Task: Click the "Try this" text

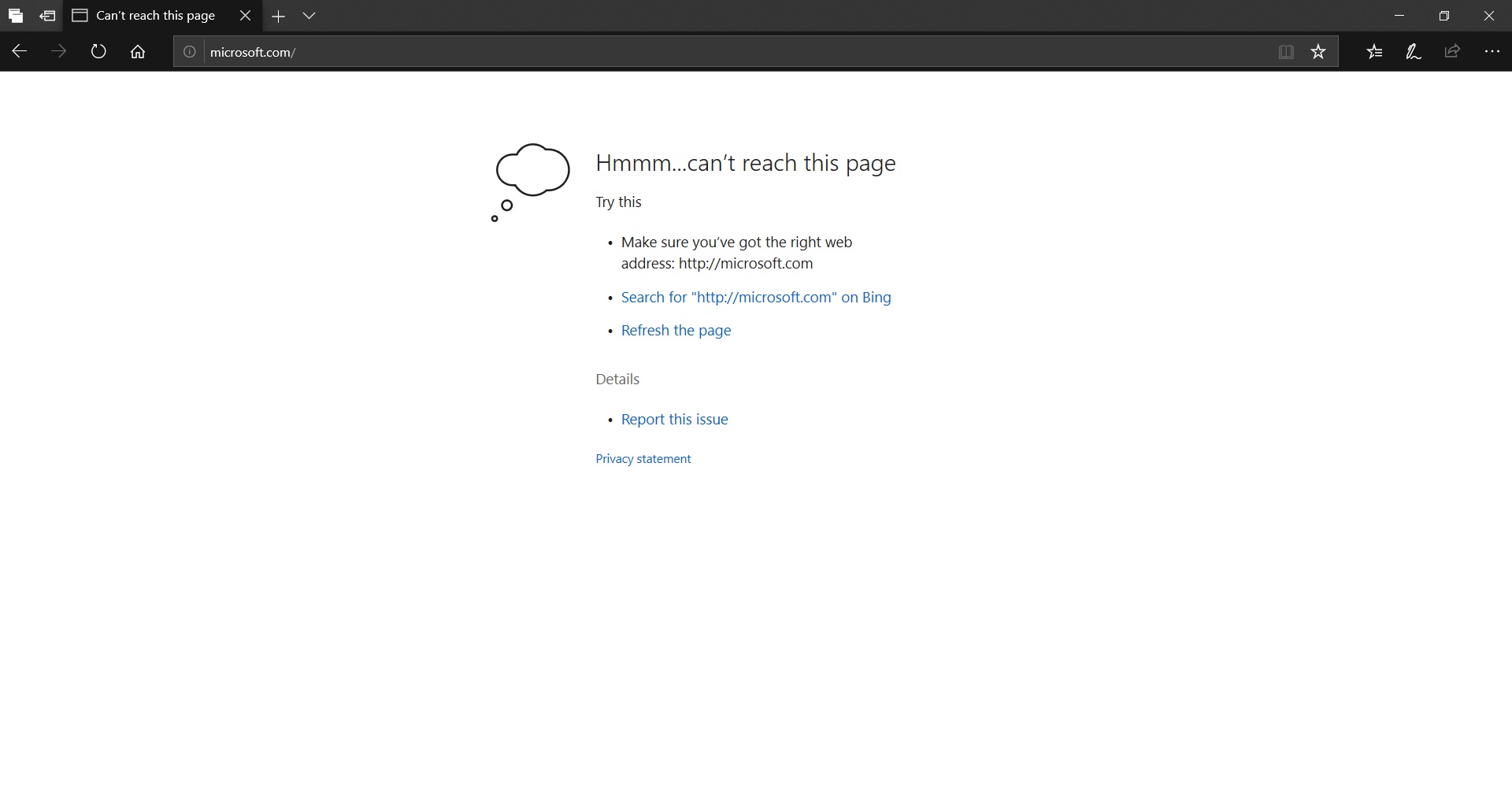Action: (x=619, y=202)
